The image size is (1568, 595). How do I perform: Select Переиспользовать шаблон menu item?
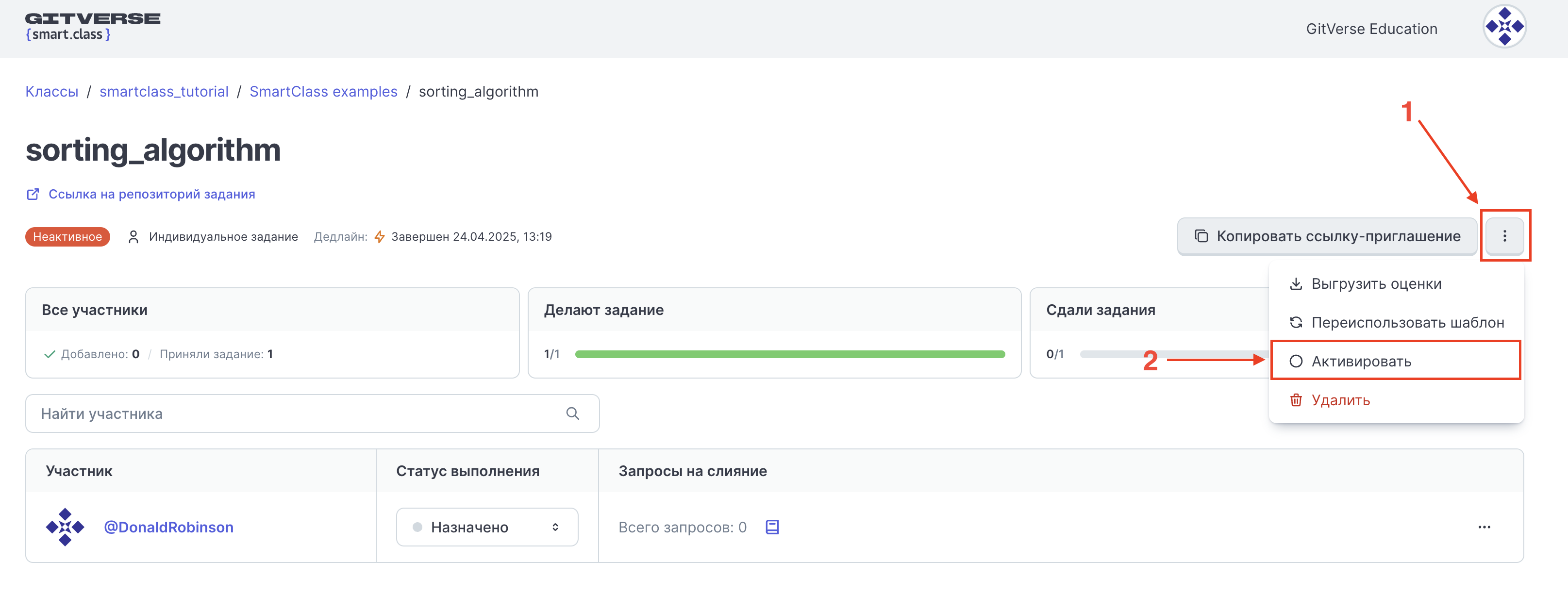pyautogui.click(x=1396, y=322)
